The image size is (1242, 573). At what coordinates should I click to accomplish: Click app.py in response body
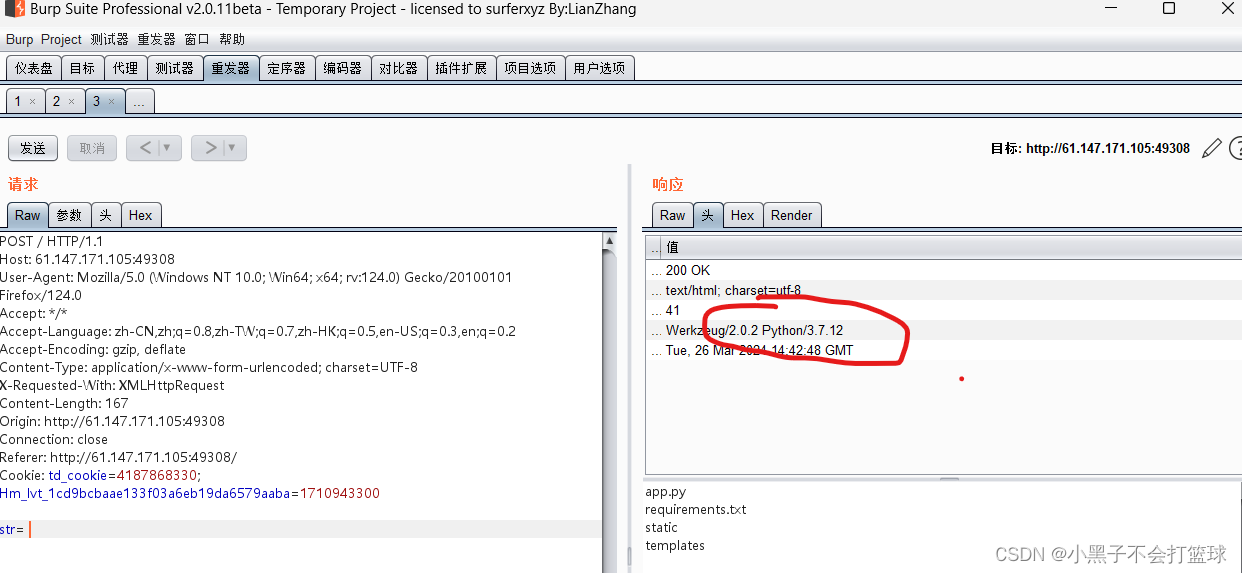(x=666, y=492)
